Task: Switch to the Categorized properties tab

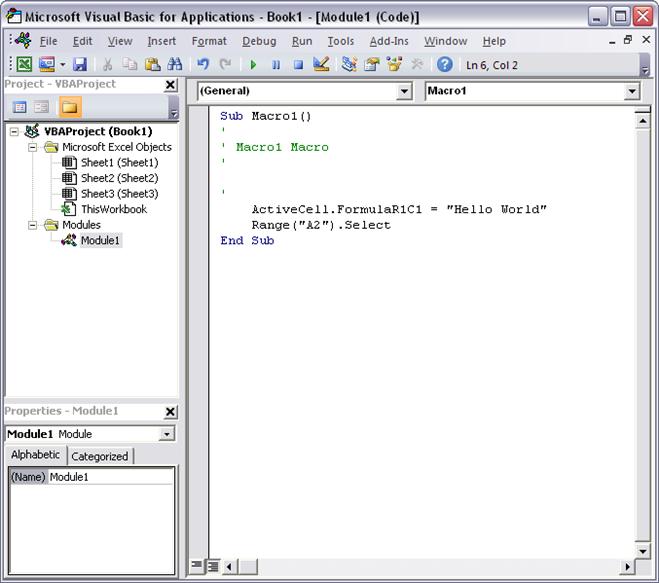Action: point(100,456)
